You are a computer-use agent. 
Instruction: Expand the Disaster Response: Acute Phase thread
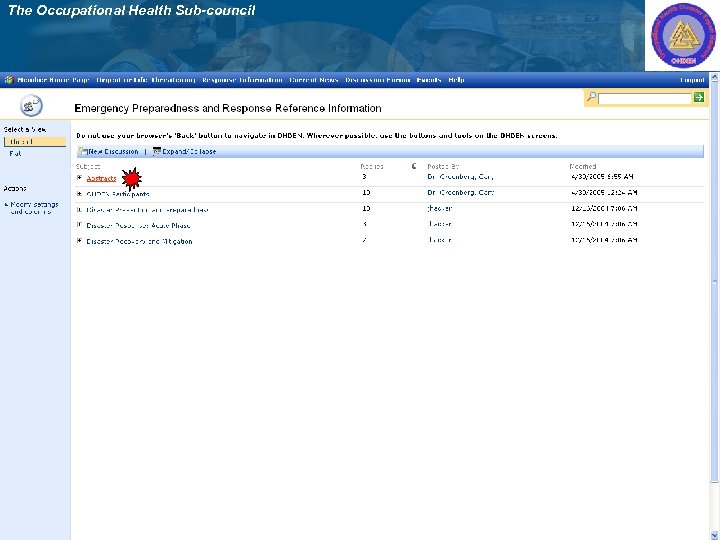pos(79,225)
